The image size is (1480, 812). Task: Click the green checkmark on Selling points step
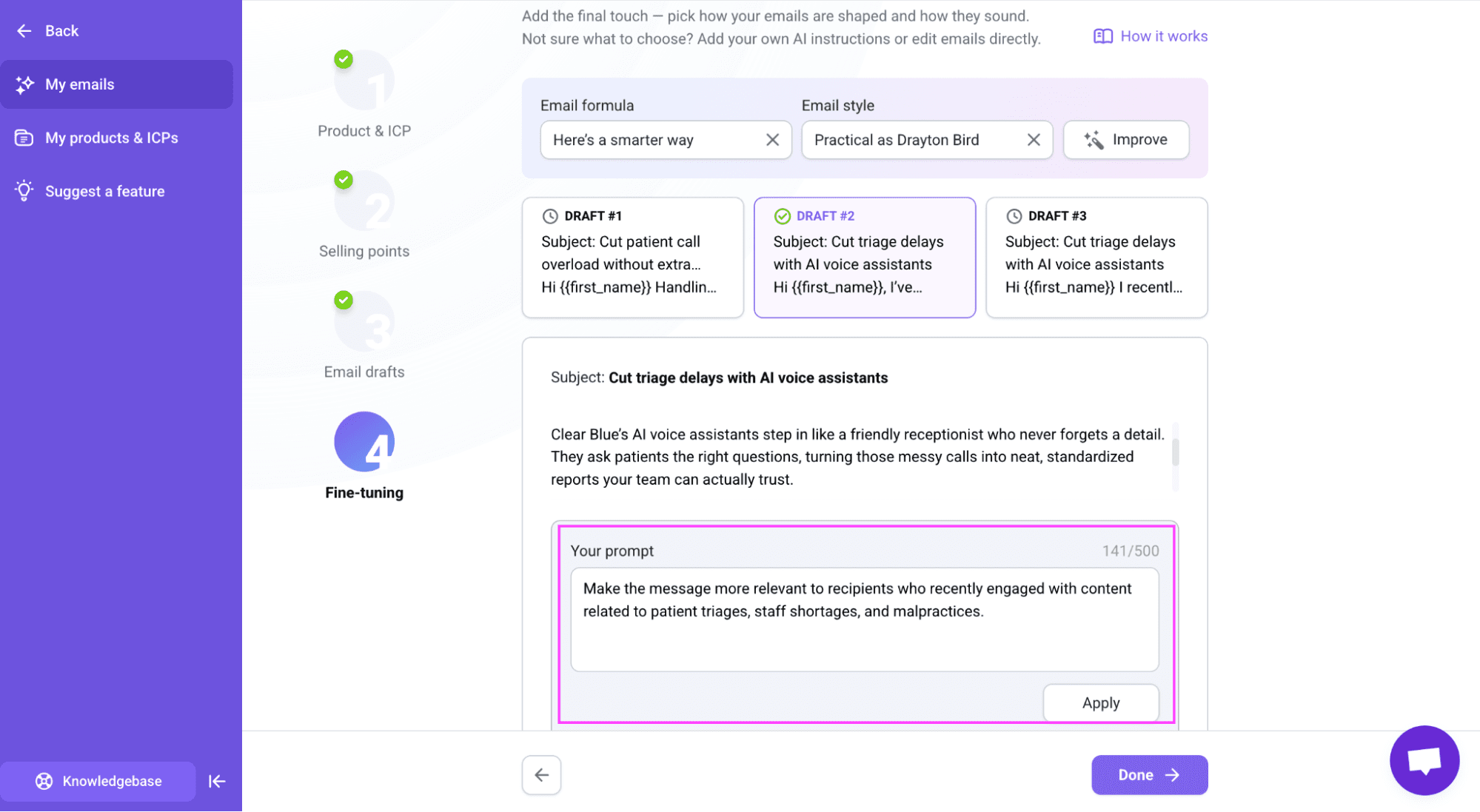coord(343,179)
